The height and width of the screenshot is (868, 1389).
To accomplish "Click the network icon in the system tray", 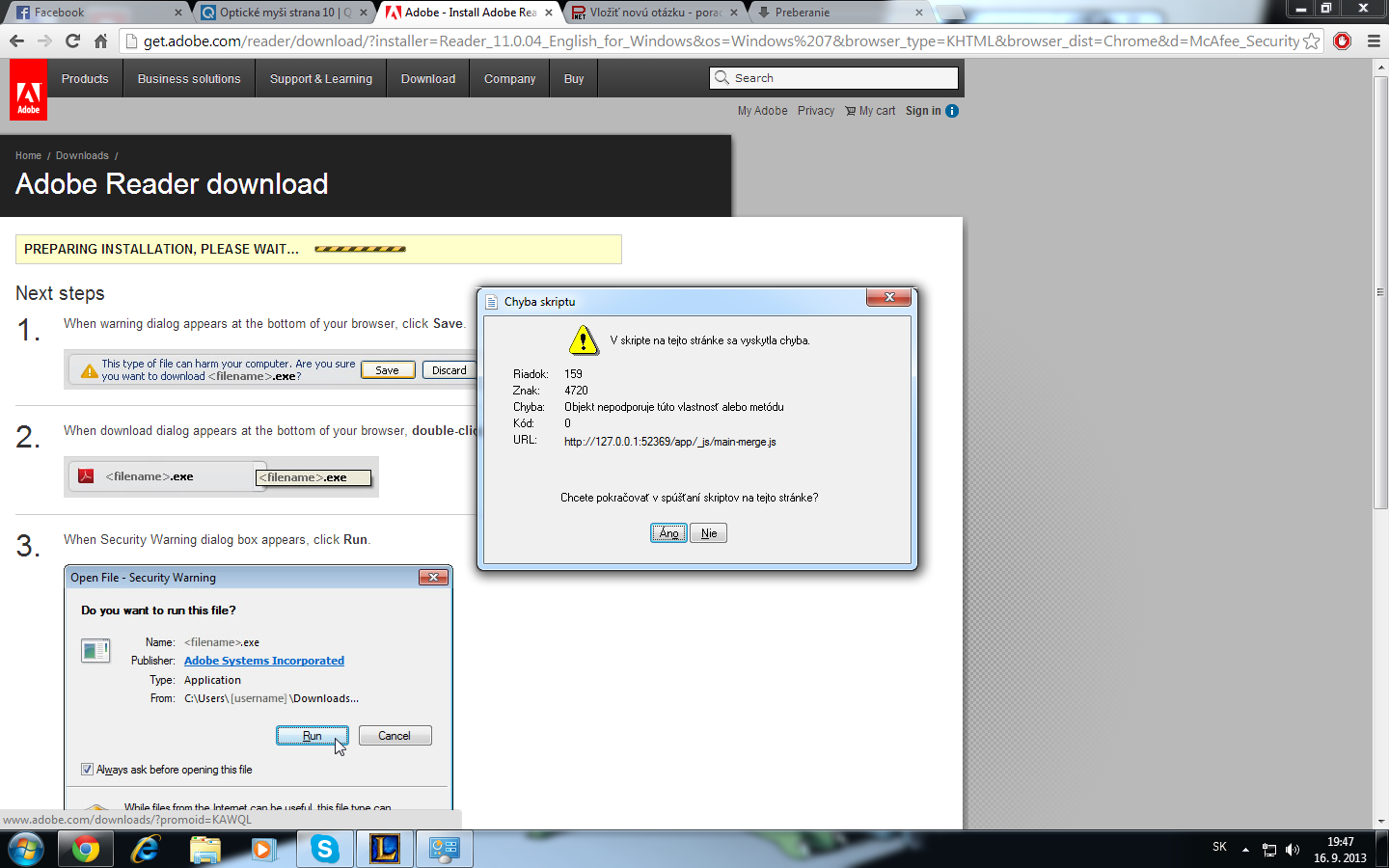I will (1269, 850).
